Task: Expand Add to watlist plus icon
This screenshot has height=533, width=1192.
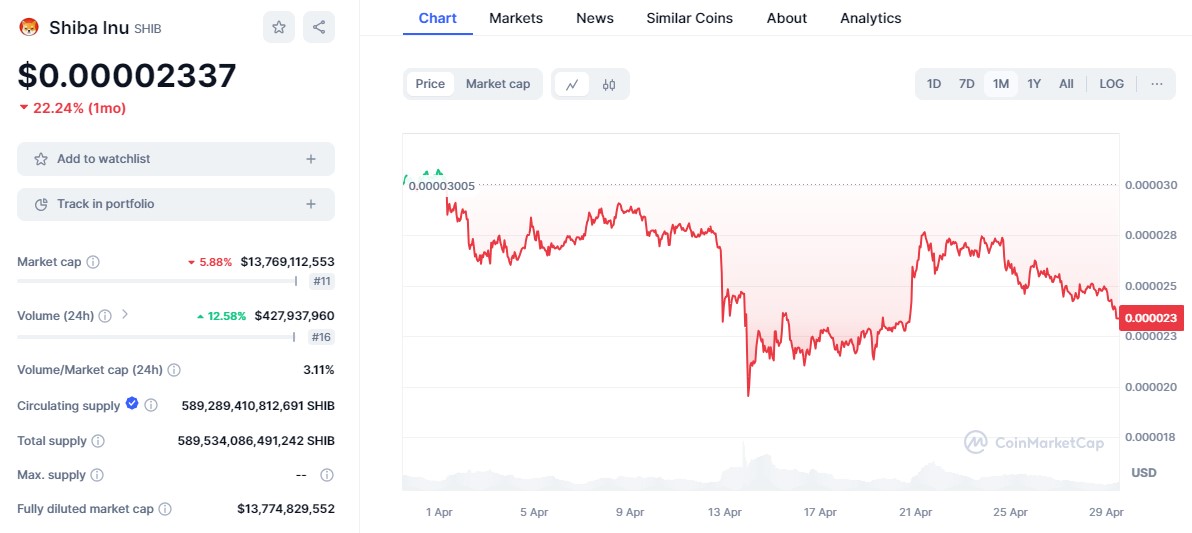Action: coord(311,159)
